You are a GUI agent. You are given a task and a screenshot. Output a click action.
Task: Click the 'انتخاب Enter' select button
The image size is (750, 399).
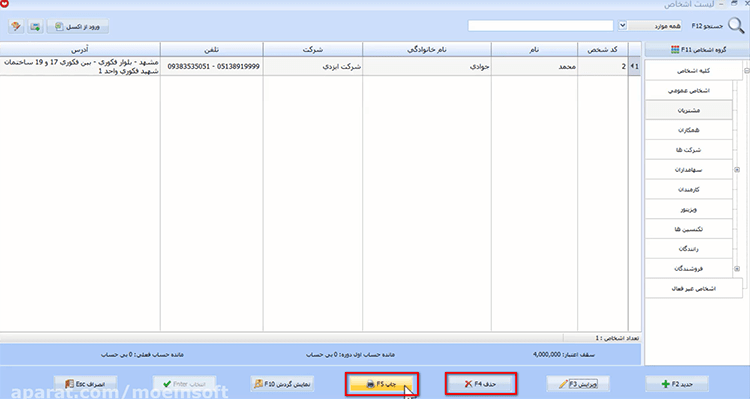pyautogui.click(x=184, y=384)
